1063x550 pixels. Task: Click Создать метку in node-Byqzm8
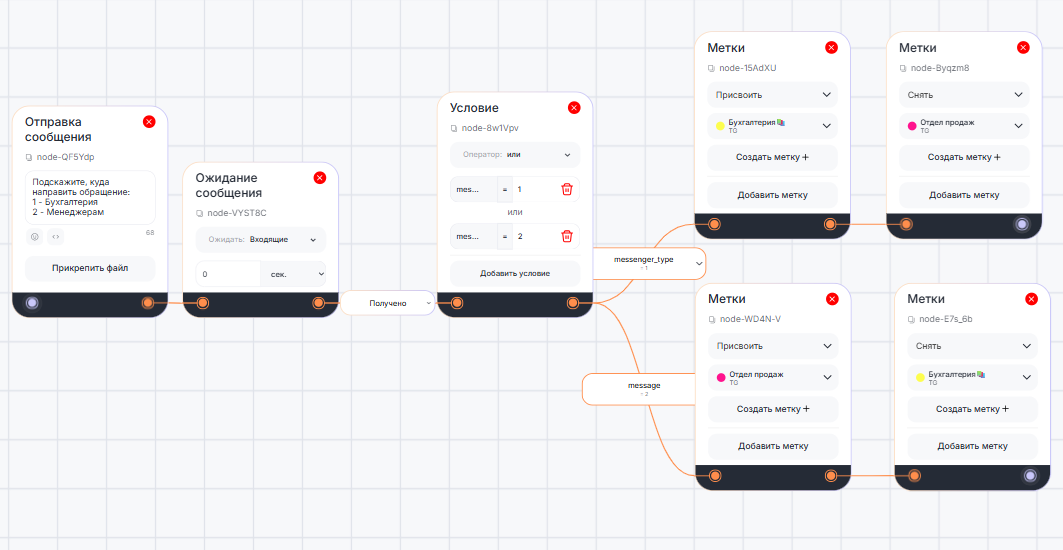click(x=964, y=157)
